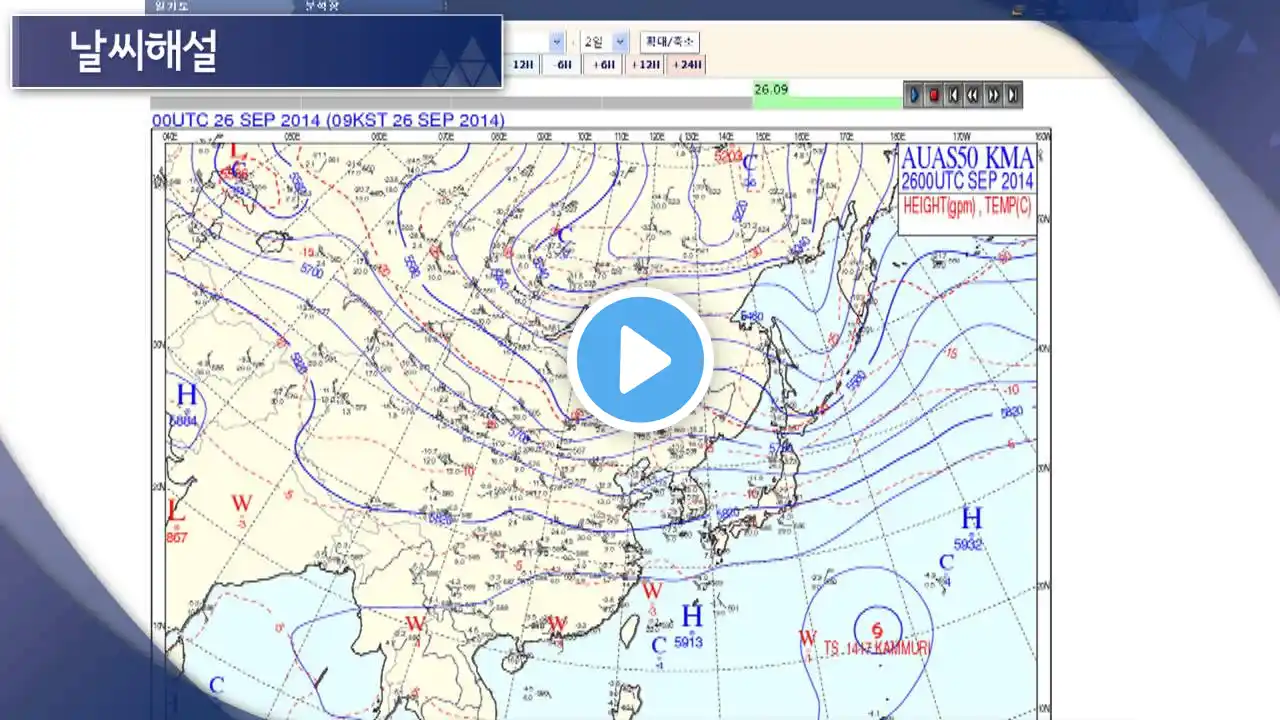Open the 2일 day dropdown
The width and height of the screenshot is (1280, 720).
pyautogui.click(x=603, y=42)
